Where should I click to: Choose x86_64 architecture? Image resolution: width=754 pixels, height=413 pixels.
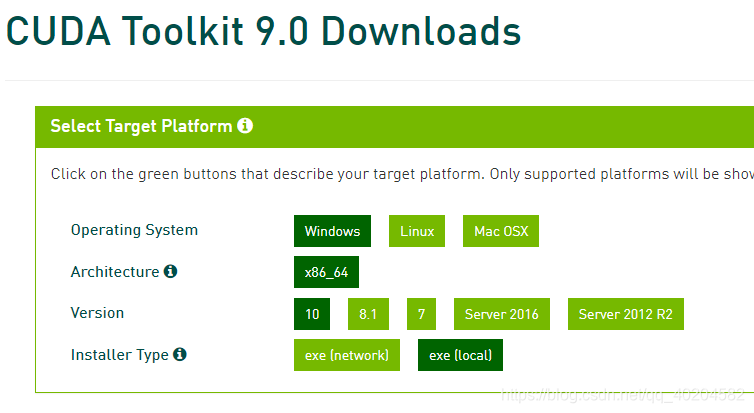326,272
